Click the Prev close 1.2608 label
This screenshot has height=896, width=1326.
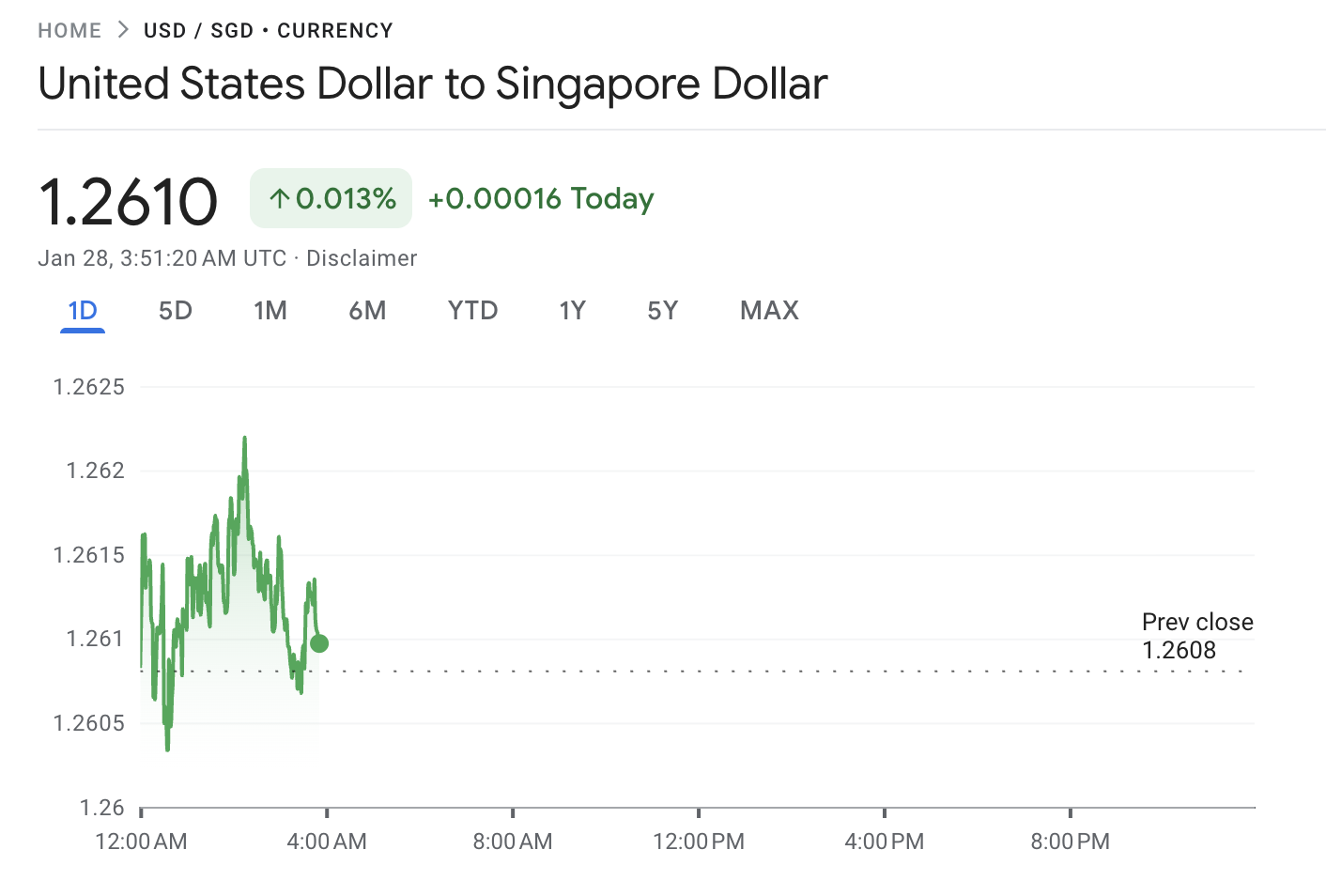coord(1197,622)
